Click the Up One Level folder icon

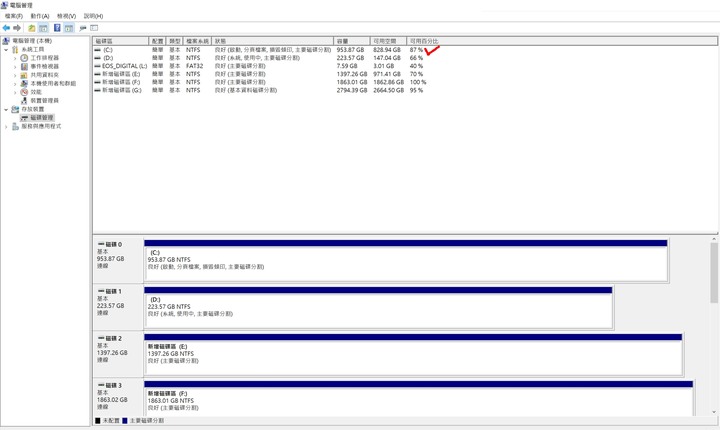(32, 28)
